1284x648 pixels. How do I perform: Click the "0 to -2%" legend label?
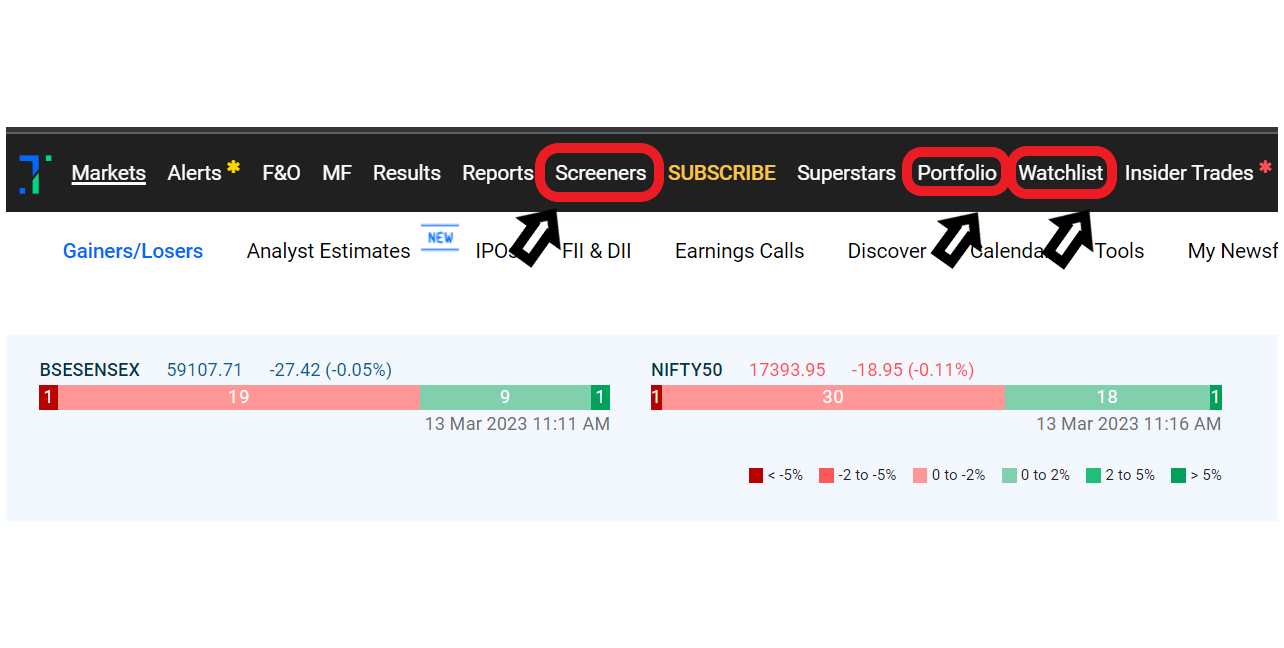click(x=959, y=475)
